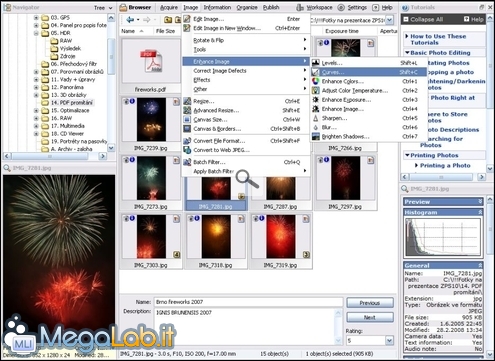The image size is (495, 361).
Task: Click the Edit Image pencil icon
Action: point(187,19)
